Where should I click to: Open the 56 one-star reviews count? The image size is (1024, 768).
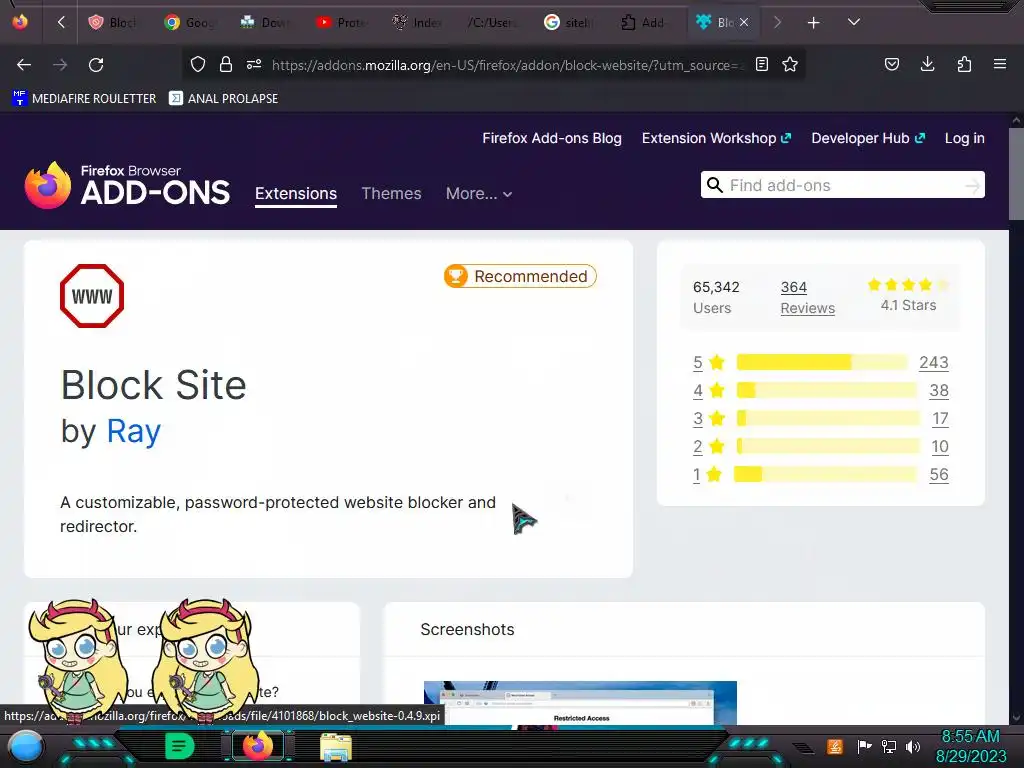pyautogui.click(x=939, y=475)
